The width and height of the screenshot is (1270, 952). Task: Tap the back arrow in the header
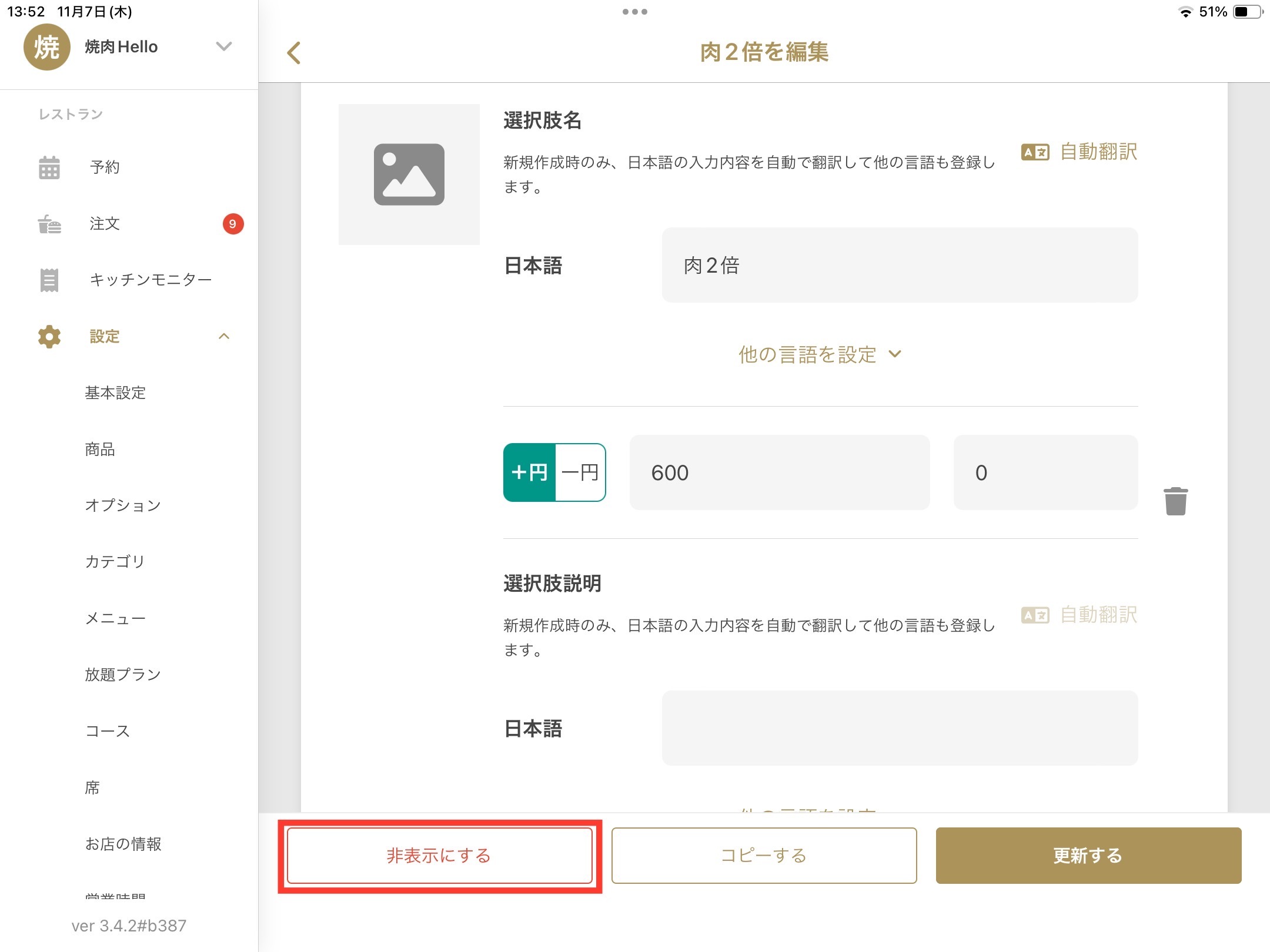click(293, 52)
